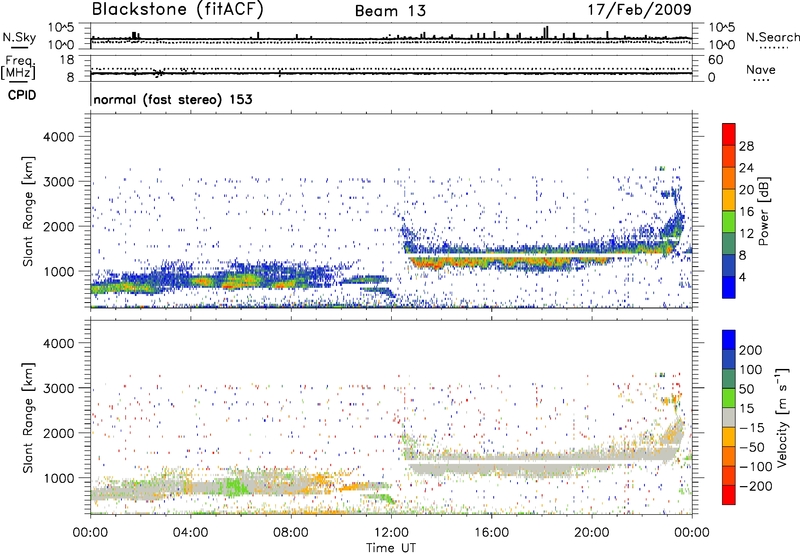Click the '-50' Velocity color bar label
This screenshot has height=554, width=800.
(x=752, y=447)
